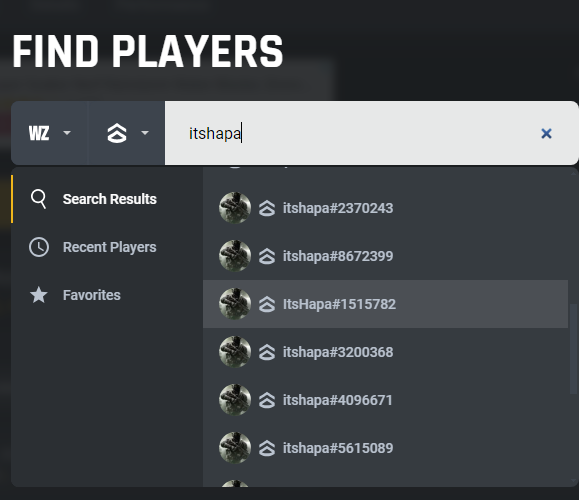Click the WZ Warzone logo

[39, 133]
